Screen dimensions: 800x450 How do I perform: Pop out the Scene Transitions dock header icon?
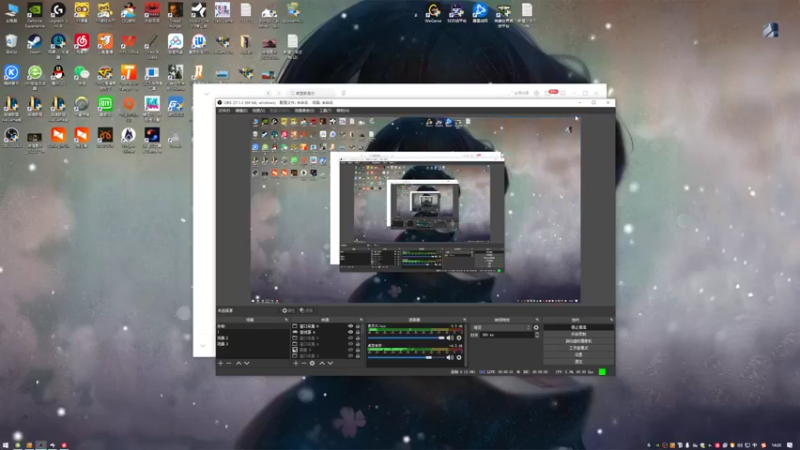click(x=537, y=320)
